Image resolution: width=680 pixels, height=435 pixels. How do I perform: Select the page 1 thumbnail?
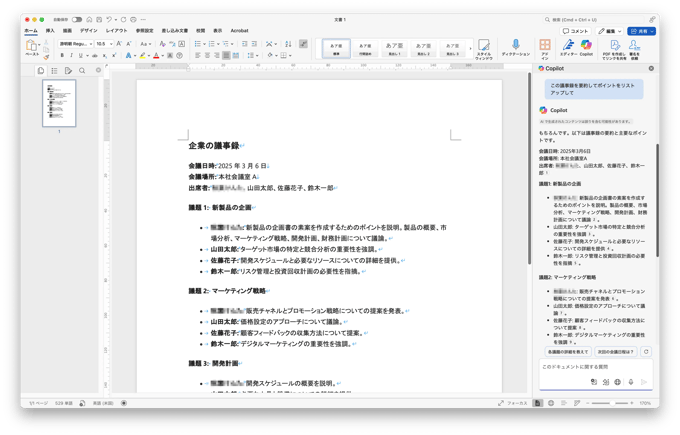(x=59, y=103)
